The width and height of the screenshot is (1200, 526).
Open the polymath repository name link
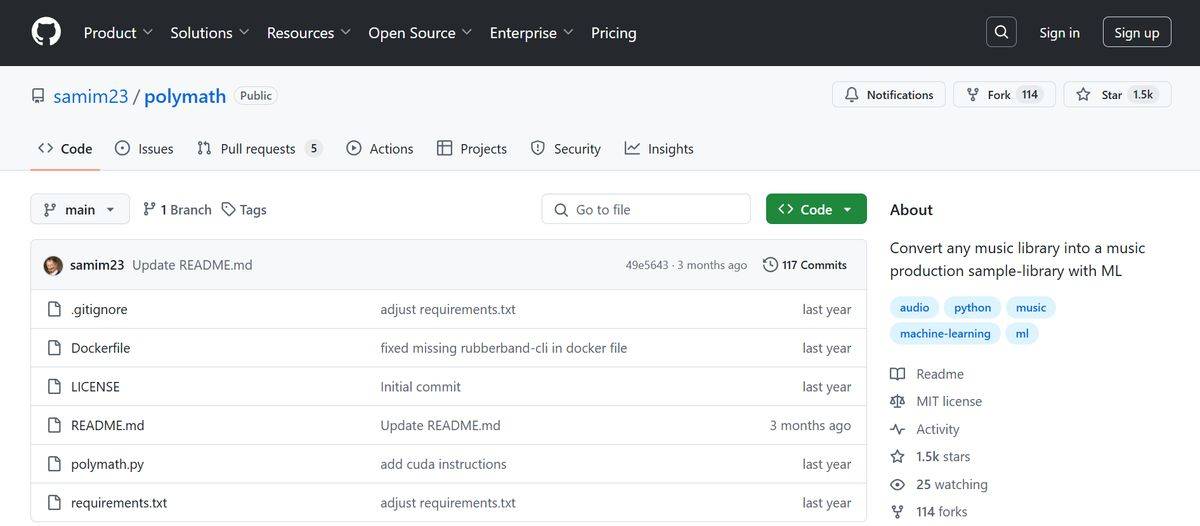185,96
